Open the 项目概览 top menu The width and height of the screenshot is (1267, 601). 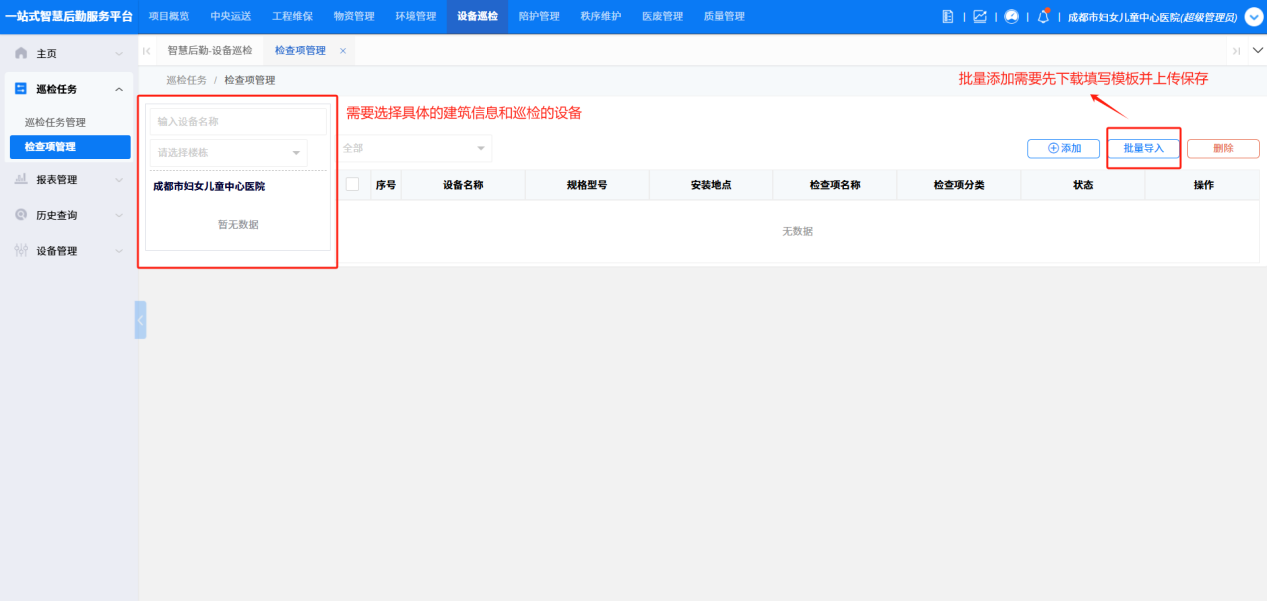[169, 17]
